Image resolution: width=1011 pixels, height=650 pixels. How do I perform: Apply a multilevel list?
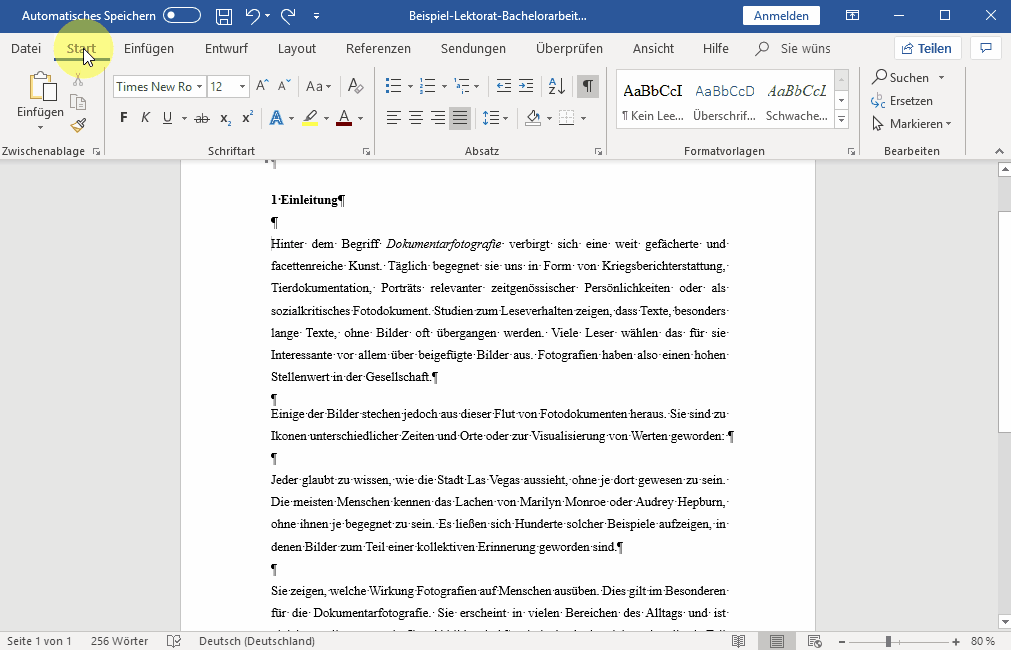tap(462, 86)
